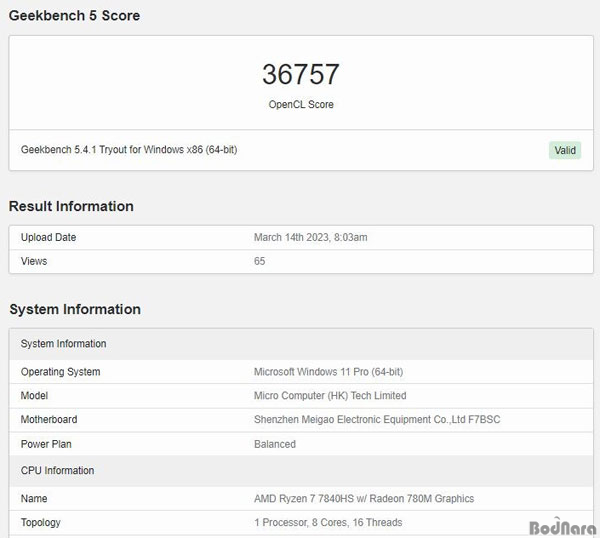
Task: Click the Model label
Action: 34,395
